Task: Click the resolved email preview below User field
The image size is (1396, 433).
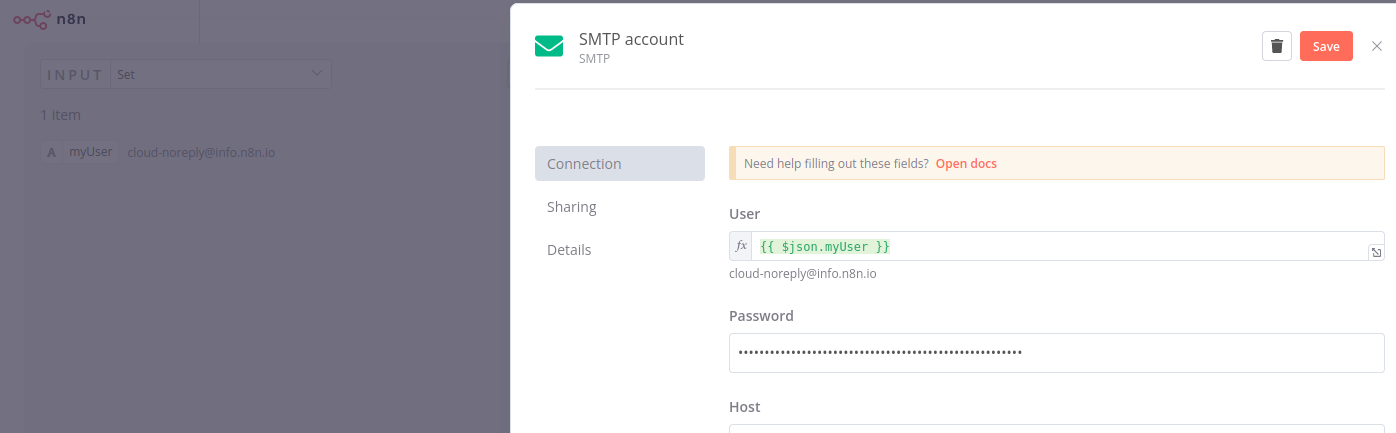Action: coord(803,273)
